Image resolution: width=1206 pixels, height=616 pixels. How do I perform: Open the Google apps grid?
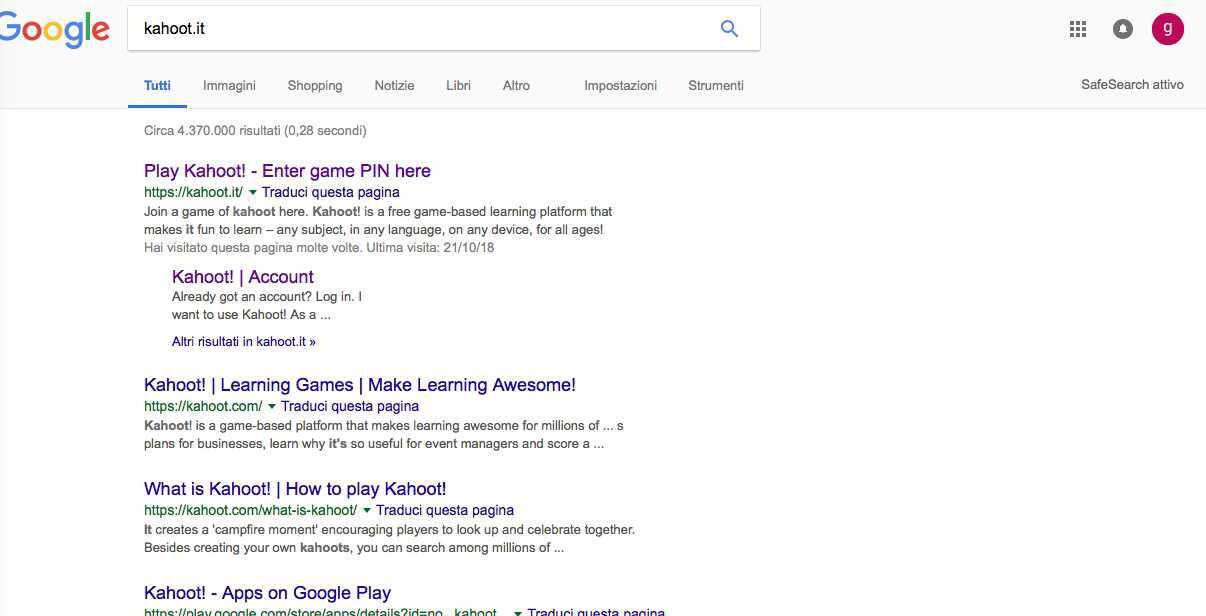pyautogui.click(x=1078, y=29)
